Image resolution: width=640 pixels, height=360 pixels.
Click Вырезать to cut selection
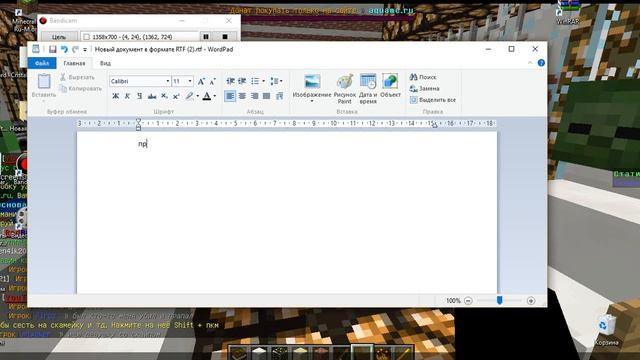[x=78, y=77]
